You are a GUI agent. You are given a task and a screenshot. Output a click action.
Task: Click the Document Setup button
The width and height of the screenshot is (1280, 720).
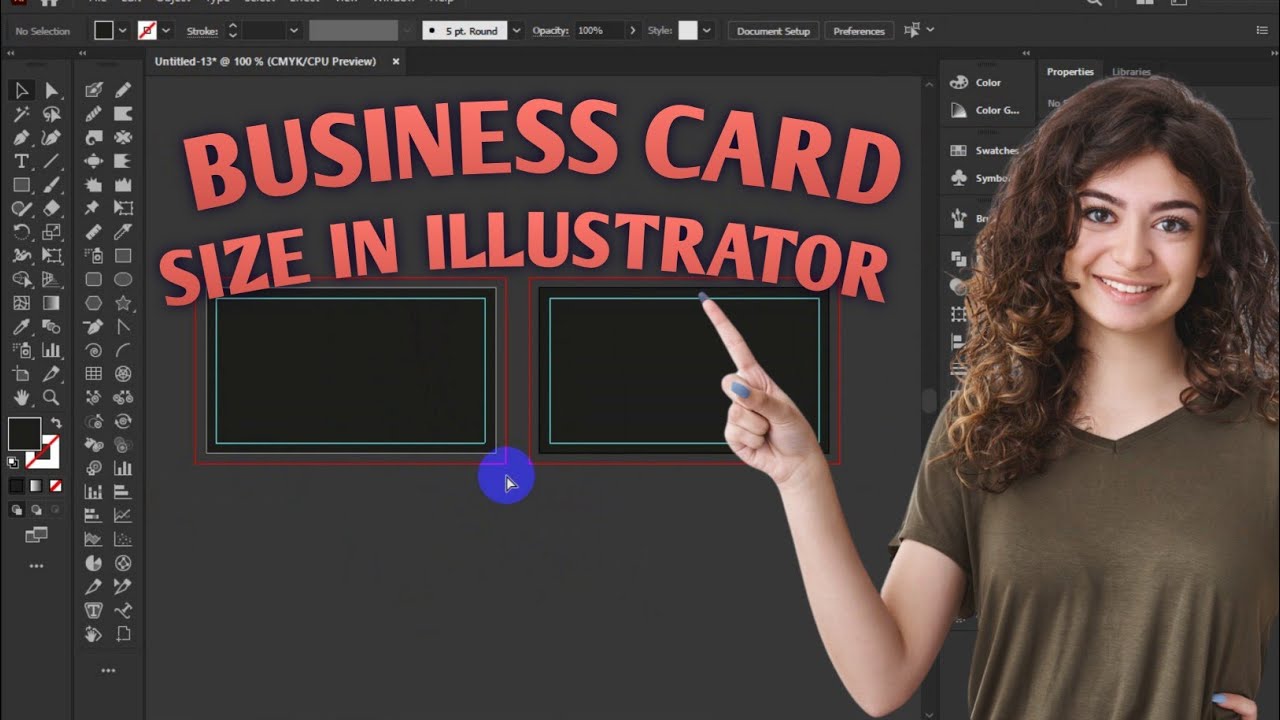[x=773, y=31]
